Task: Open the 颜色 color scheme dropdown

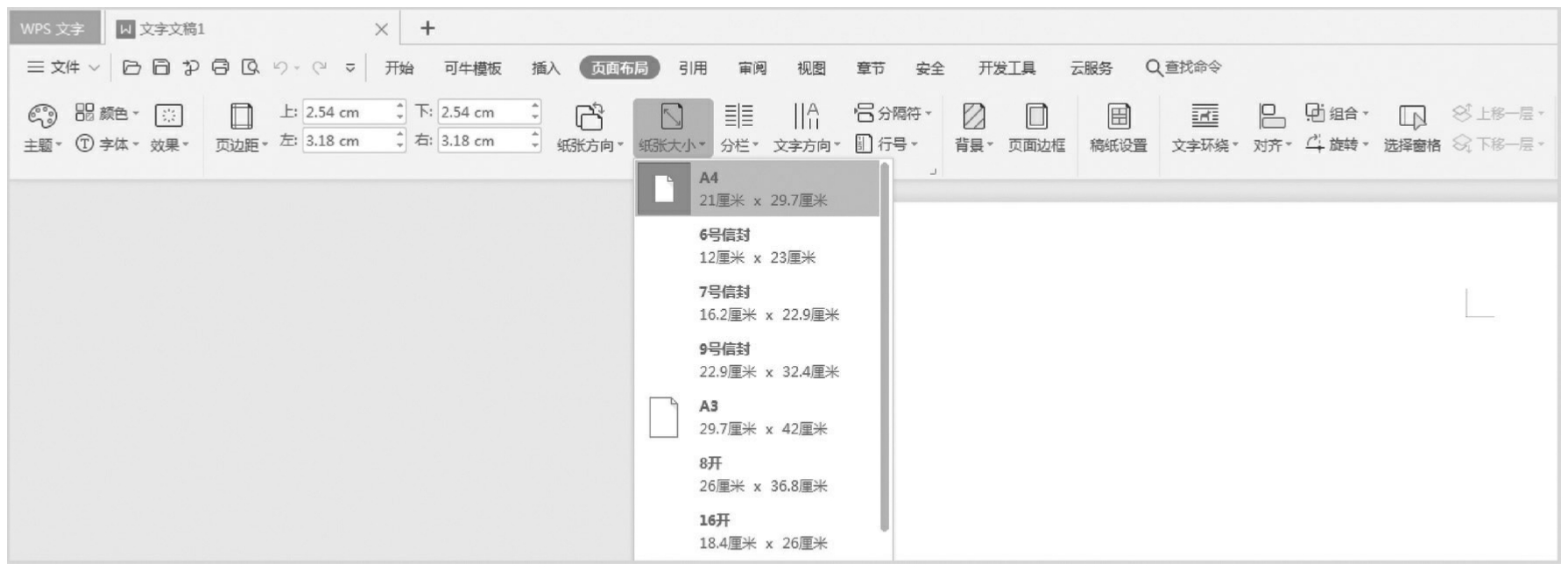Action: [107, 113]
